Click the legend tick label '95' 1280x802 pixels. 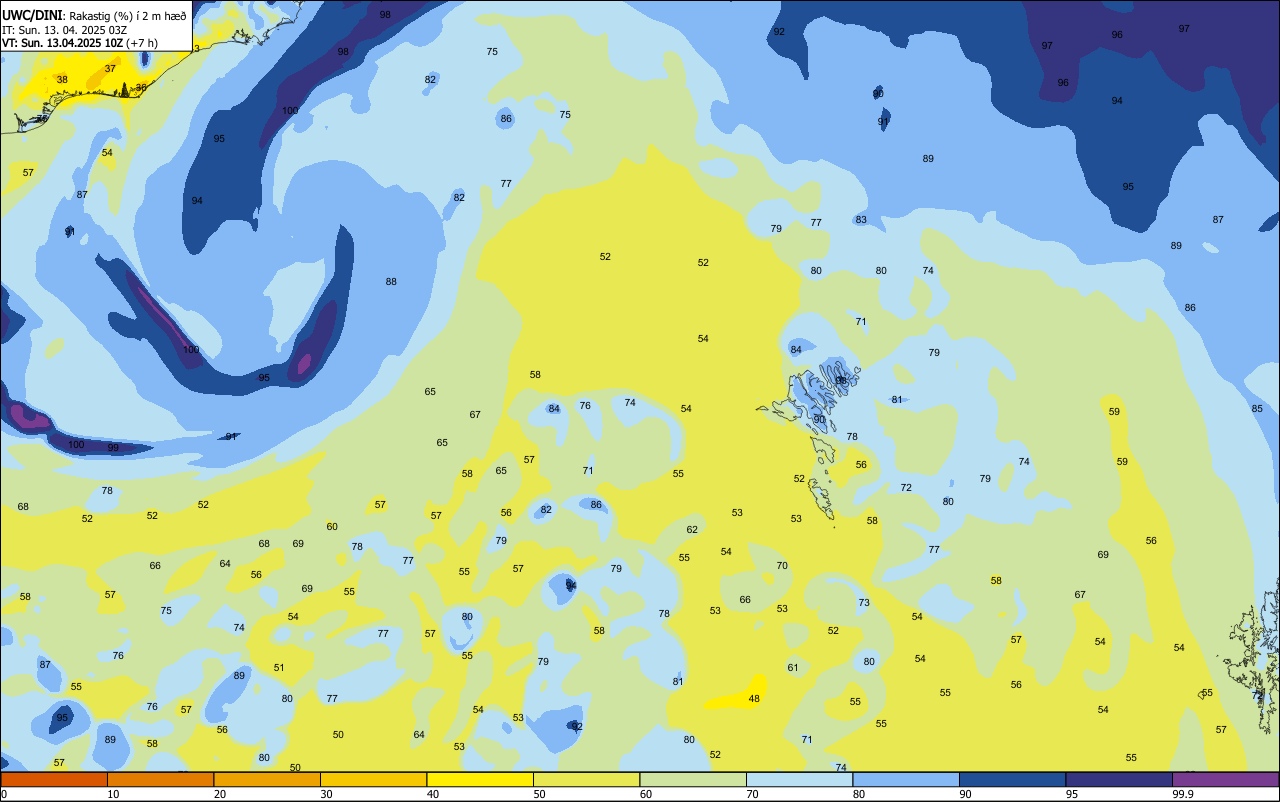click(x=1072, y=794)
